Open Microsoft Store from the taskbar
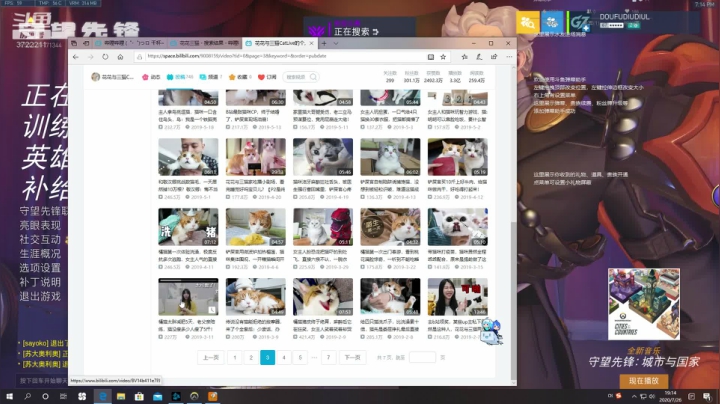 (x=139, y=396)
